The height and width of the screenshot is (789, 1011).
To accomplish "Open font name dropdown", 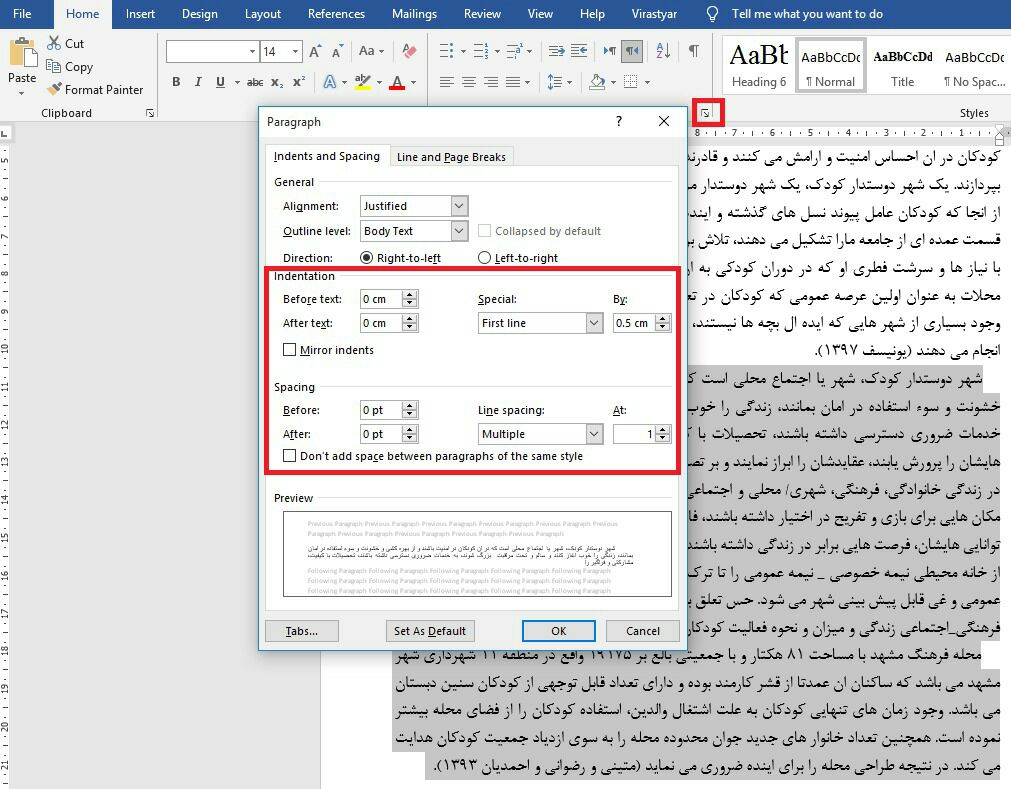I will (x=252, y=52).
